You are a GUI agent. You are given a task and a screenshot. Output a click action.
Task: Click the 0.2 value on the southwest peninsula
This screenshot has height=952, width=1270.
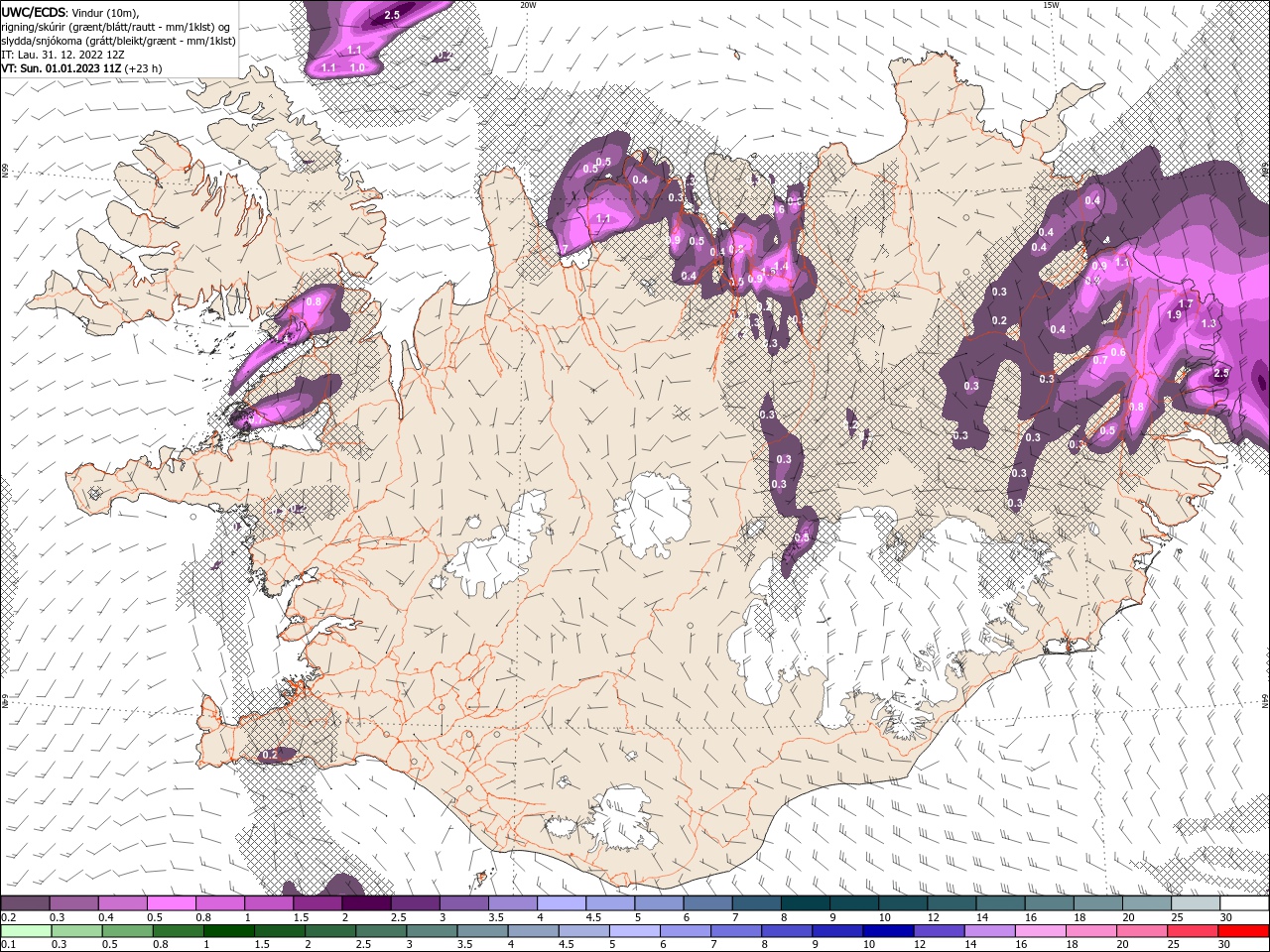pos(269,755)
